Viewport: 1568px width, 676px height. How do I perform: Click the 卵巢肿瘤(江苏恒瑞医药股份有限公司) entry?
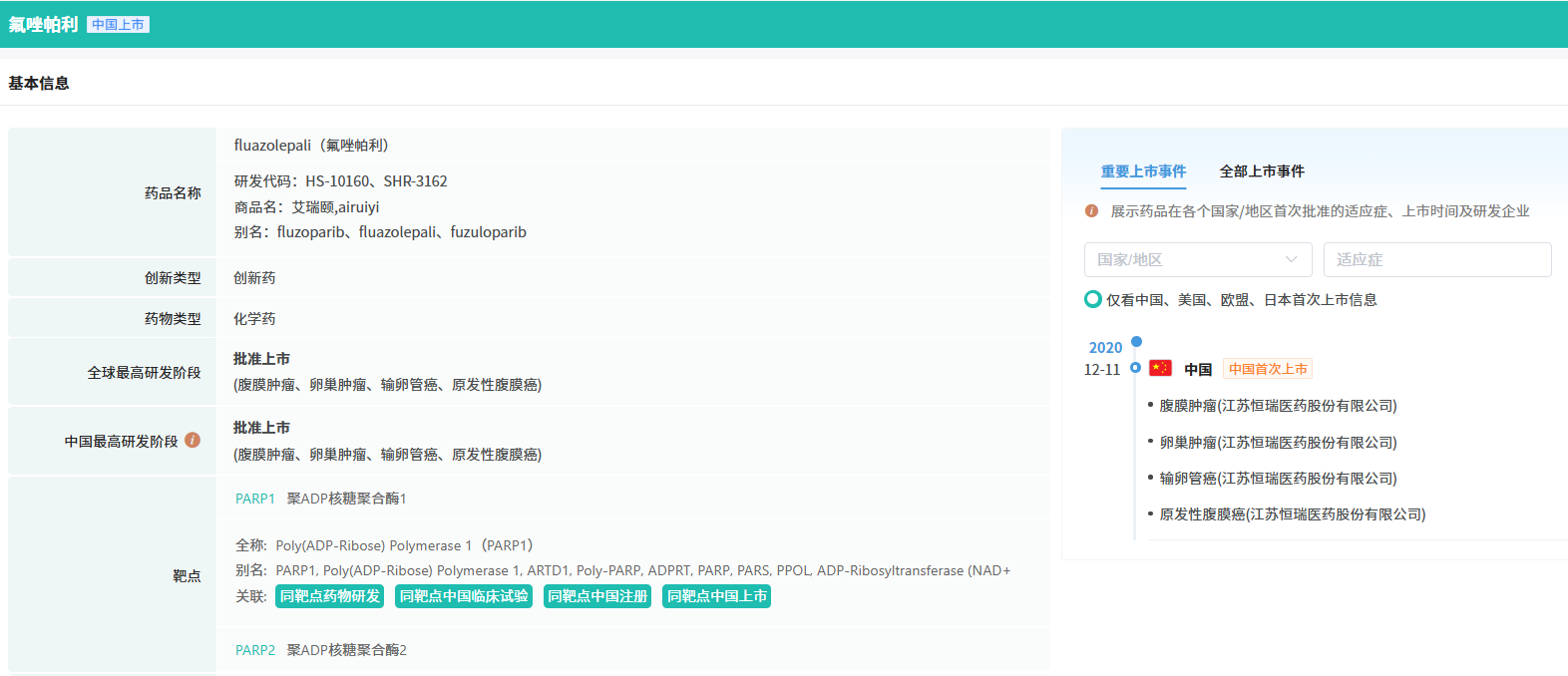point(1277,443)
